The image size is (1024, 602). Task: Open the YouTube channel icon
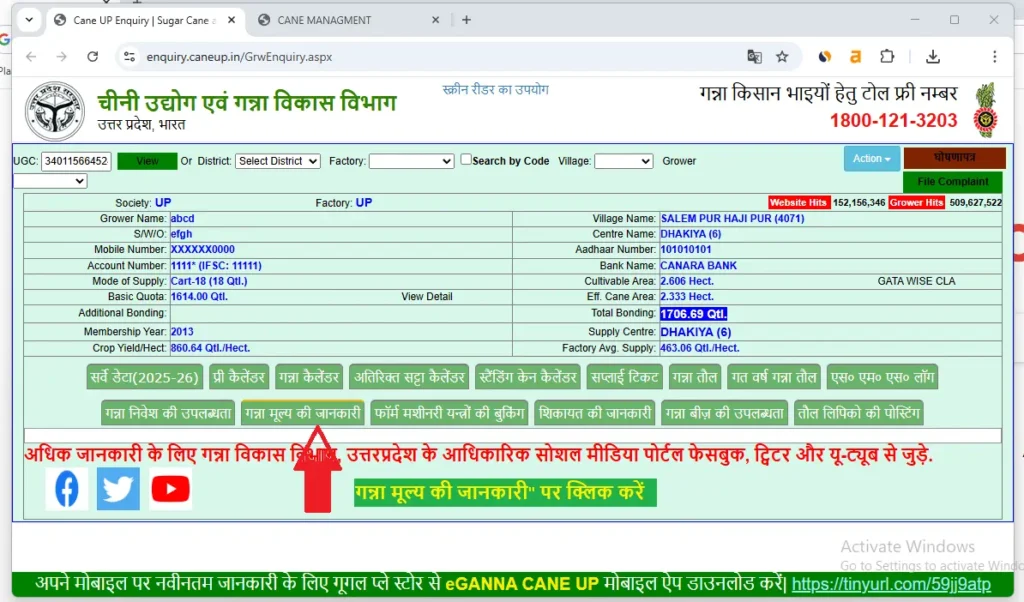(170, 488)
